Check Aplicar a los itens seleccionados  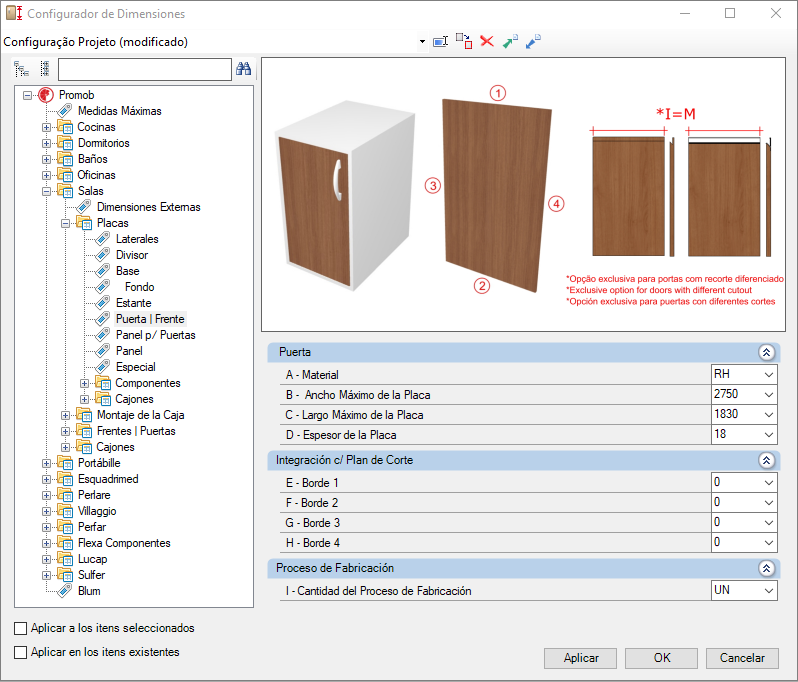(20, 629)
